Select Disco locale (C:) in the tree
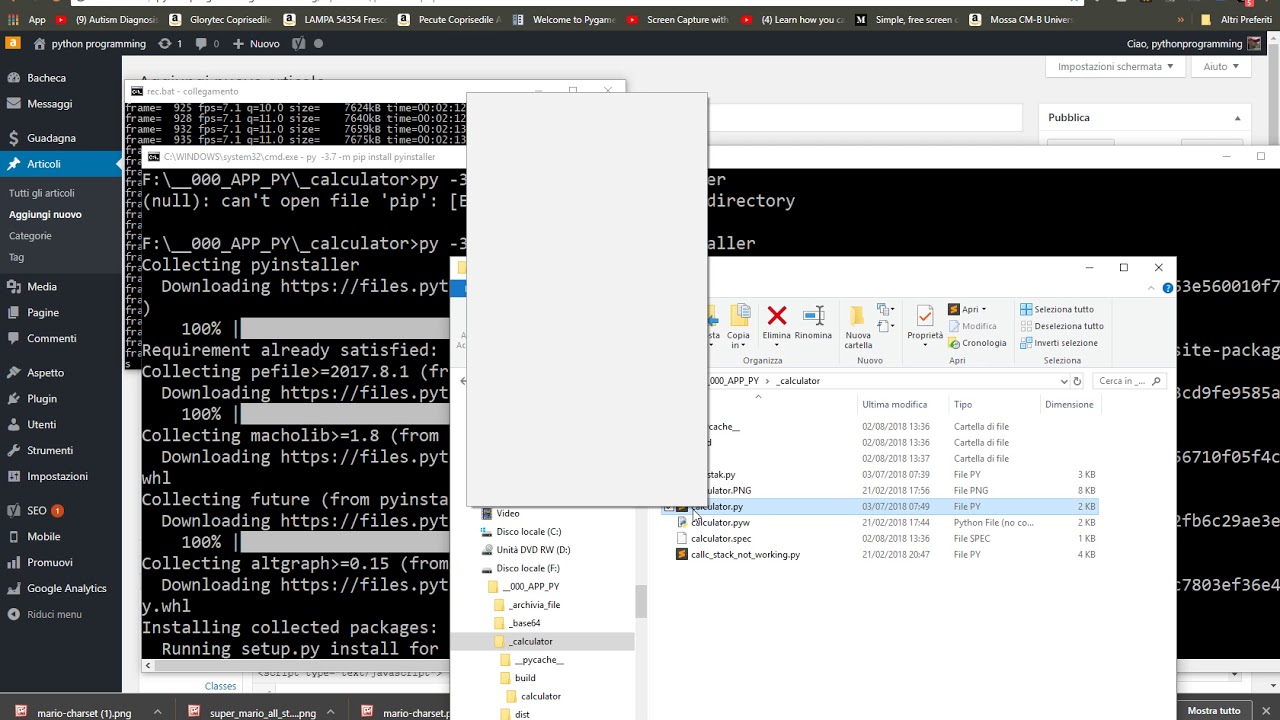 528,531
